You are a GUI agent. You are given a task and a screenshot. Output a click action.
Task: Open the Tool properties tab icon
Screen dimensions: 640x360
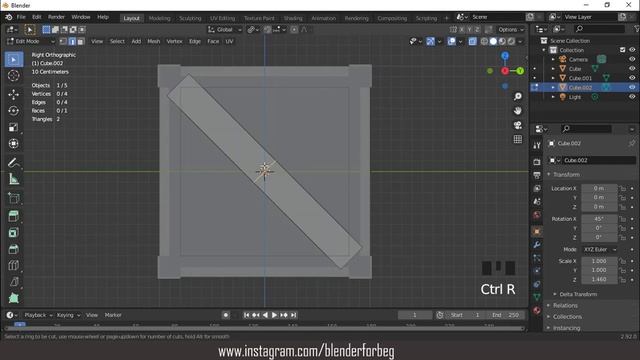pos(537,145)
